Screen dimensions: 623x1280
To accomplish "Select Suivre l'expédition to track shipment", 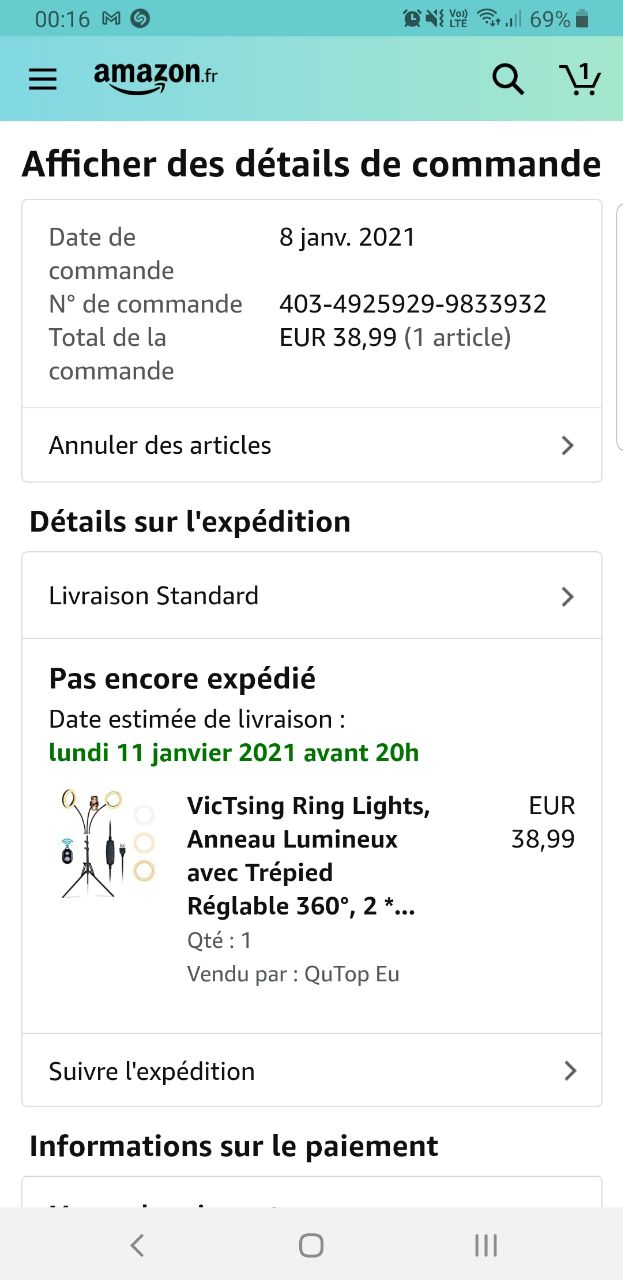I will tap(152, 1071).
